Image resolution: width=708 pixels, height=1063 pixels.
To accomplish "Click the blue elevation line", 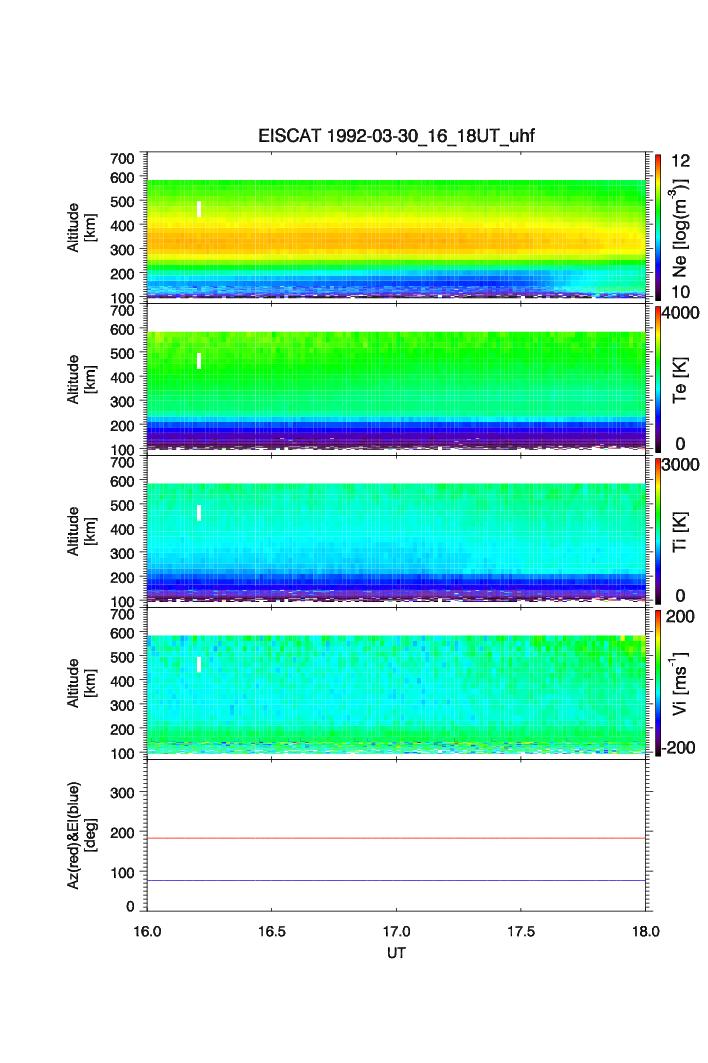I will click(396, 881).
